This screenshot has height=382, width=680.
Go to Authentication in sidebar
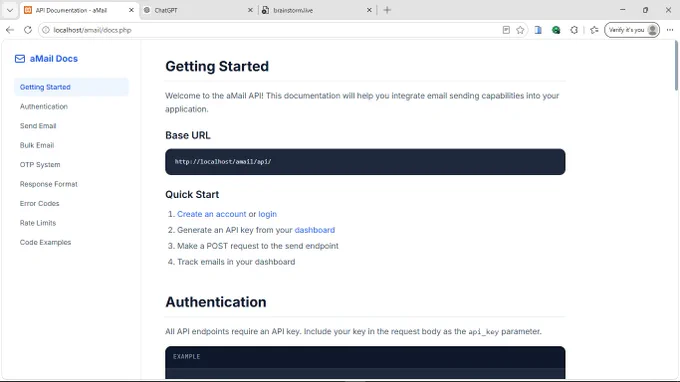pyautogui.click(x=44, y=107)
